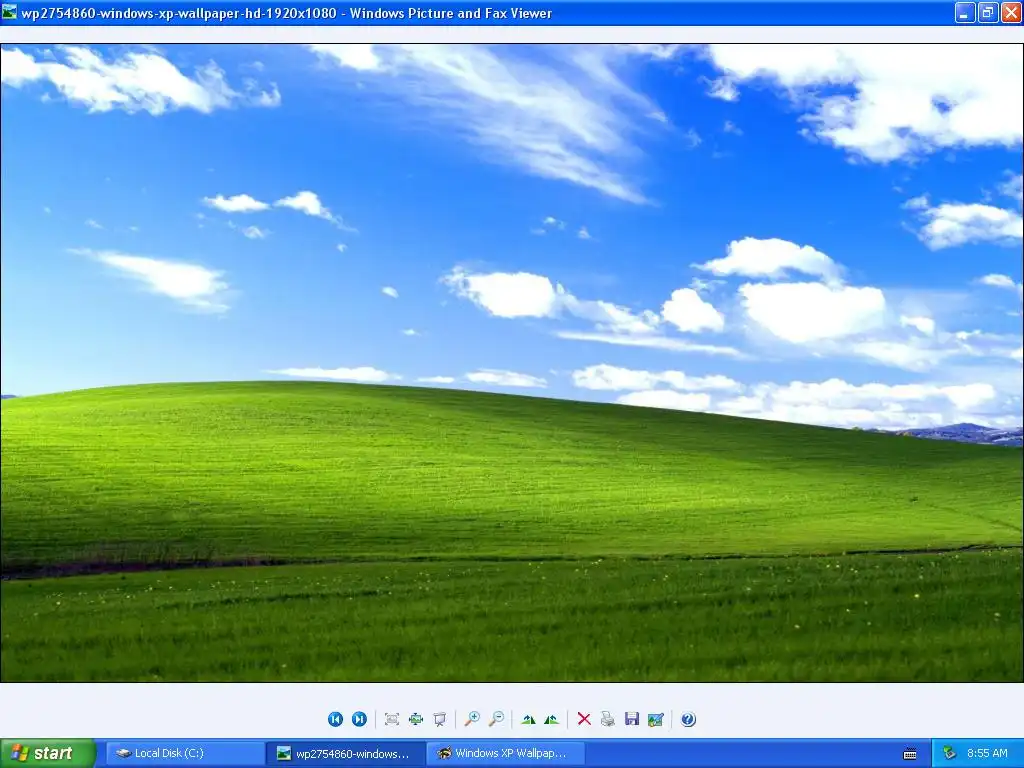
Task: Click the keyboard icon in taskbar
Action: [x=910, y=754]
